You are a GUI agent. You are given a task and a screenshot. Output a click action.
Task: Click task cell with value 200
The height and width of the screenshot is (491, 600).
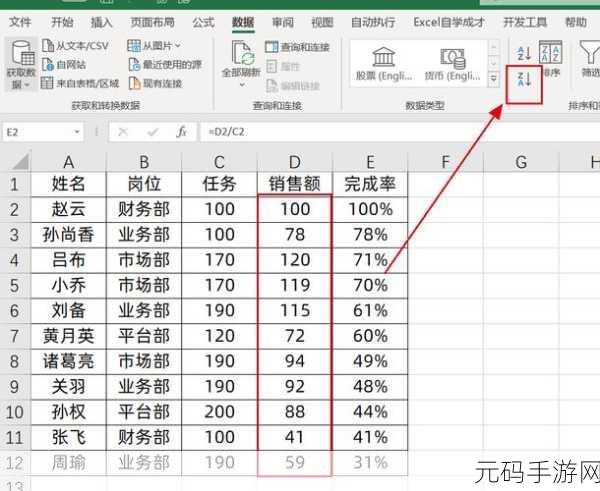(x=219, y=412)
